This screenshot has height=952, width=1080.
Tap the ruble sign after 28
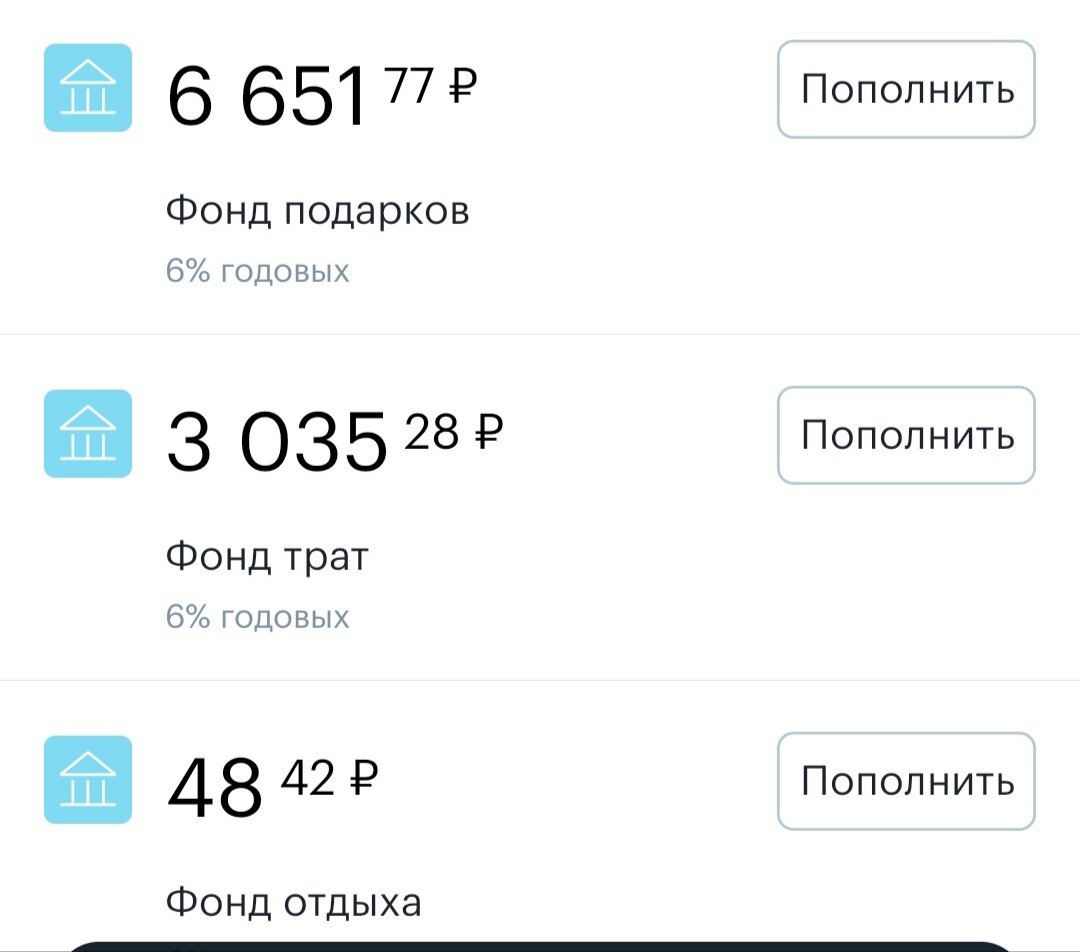click(x=489, y=431)
